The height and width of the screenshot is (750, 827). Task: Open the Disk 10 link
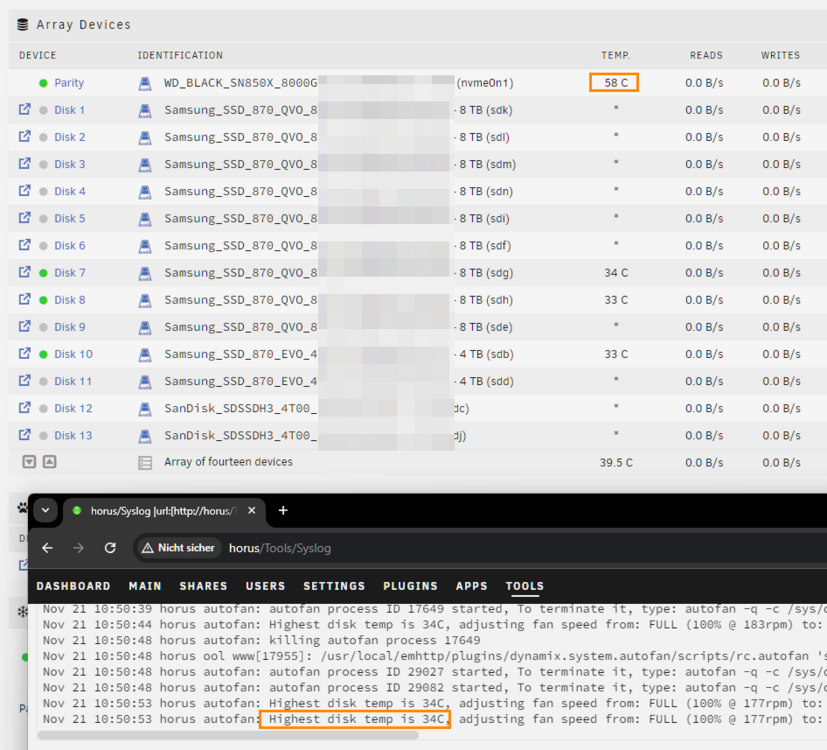[x=73, y=354]
